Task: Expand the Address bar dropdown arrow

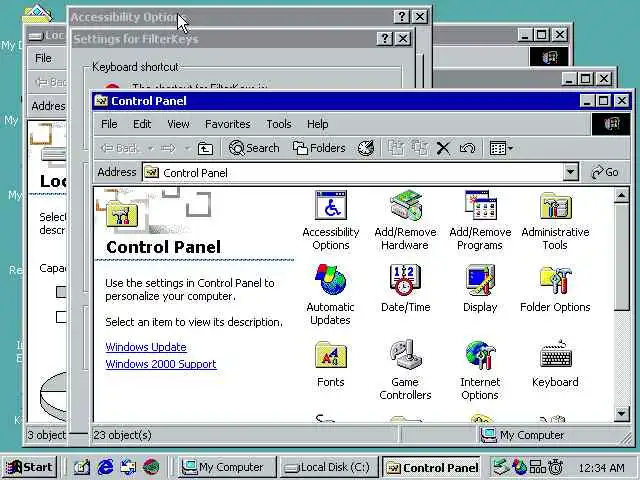Action: pos(571,172)
